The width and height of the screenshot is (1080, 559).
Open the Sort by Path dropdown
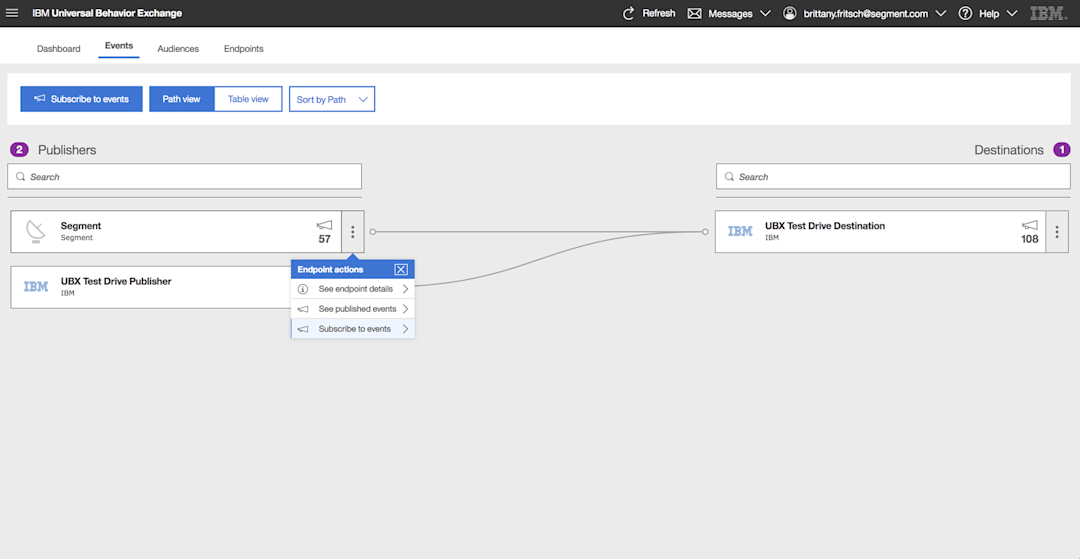pos(332,99)
